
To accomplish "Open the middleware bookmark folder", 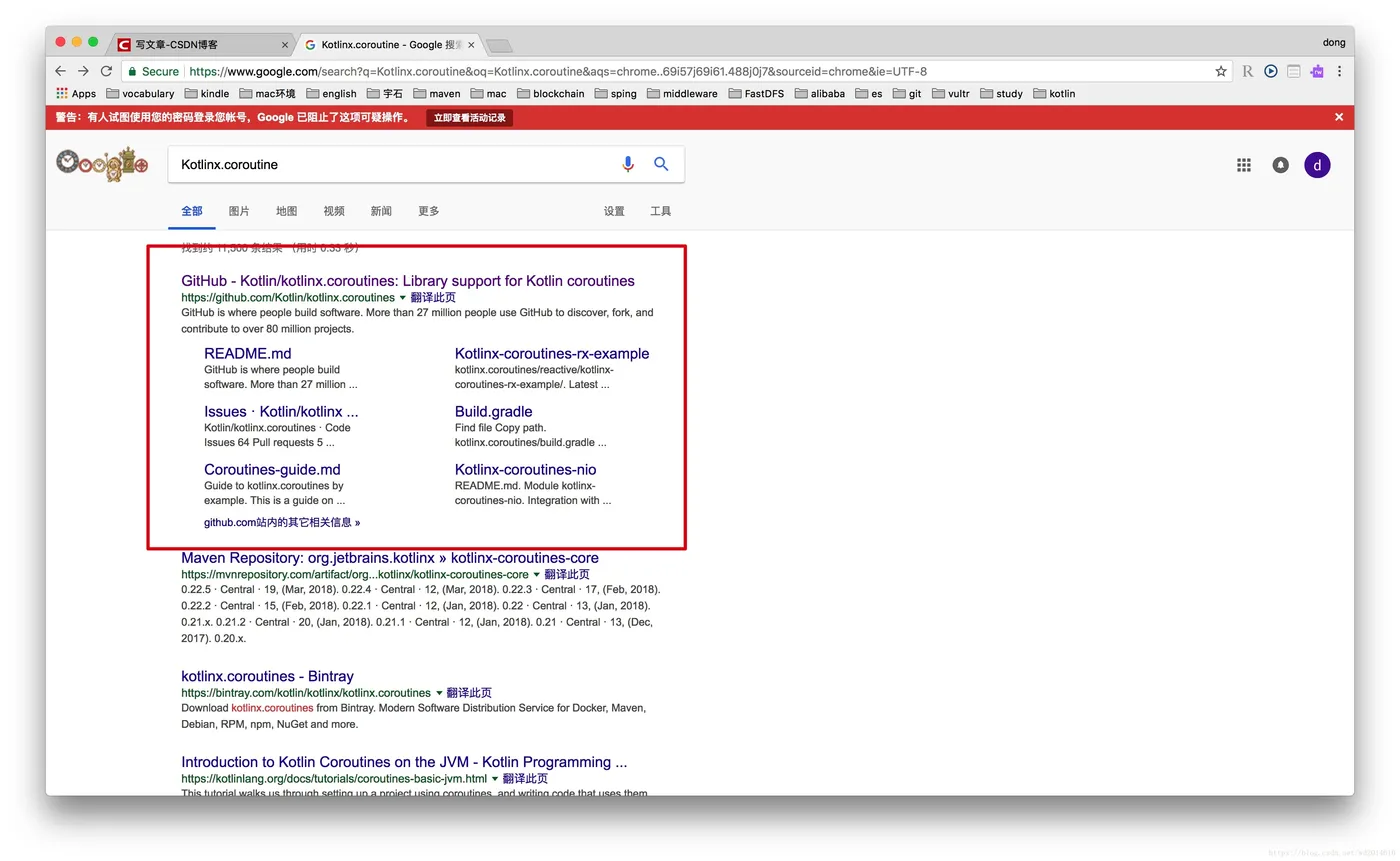I will pos(682,93).
